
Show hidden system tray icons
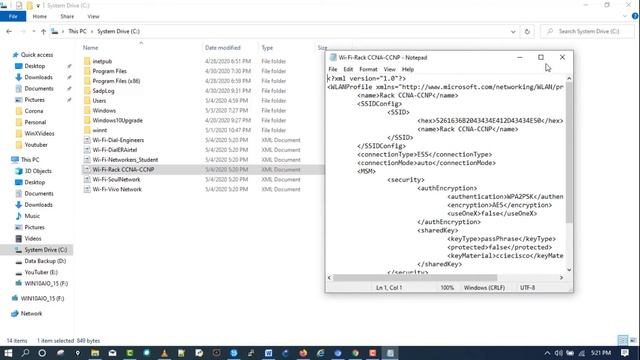pos(547,353)
